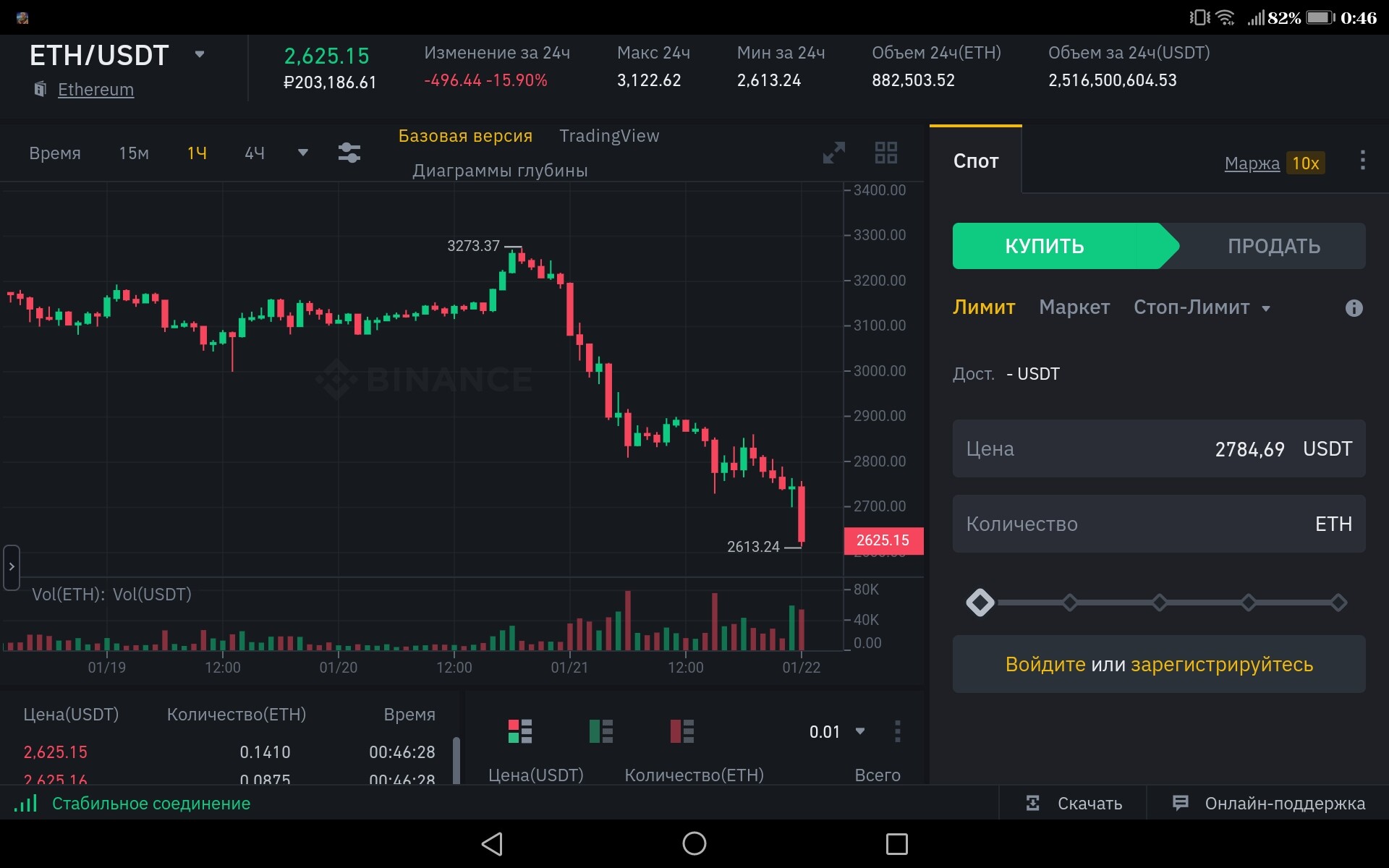Expand more time intervals dropdown after 4Ч
1389x868 pixels.
click(303, 153)
